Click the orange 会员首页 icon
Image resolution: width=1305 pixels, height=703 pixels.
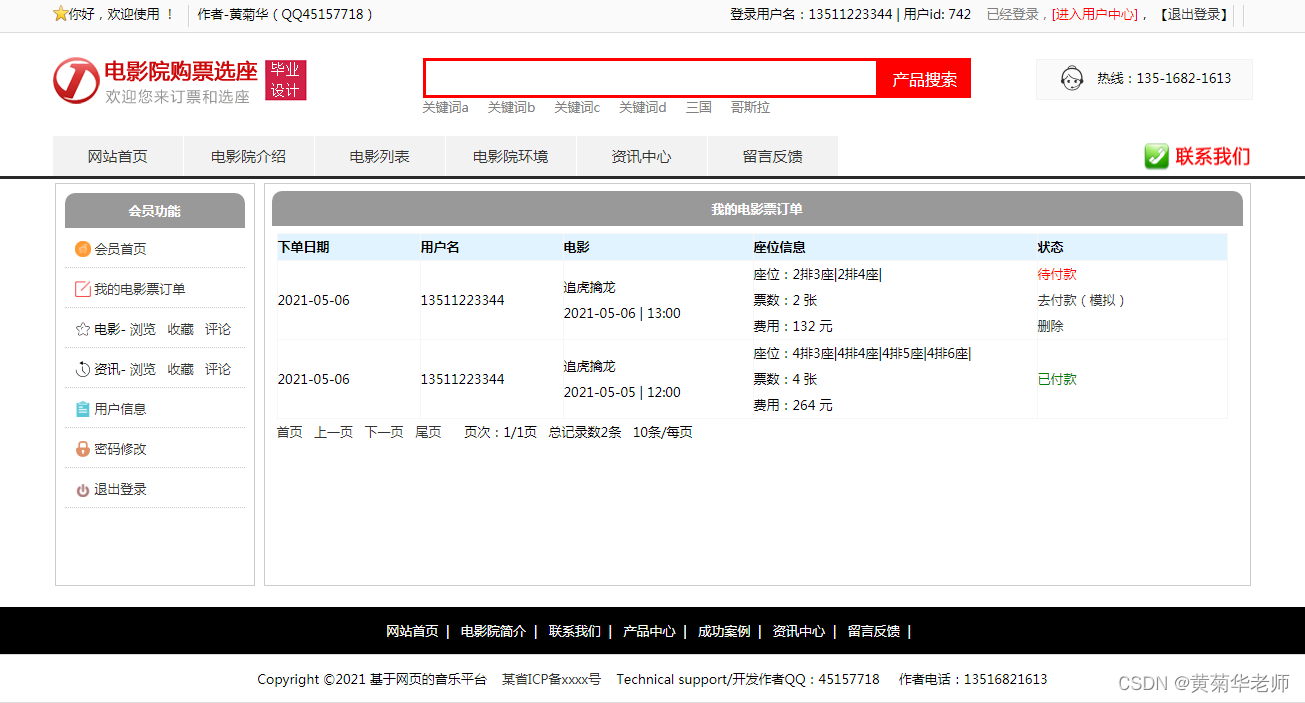point(83,249)
